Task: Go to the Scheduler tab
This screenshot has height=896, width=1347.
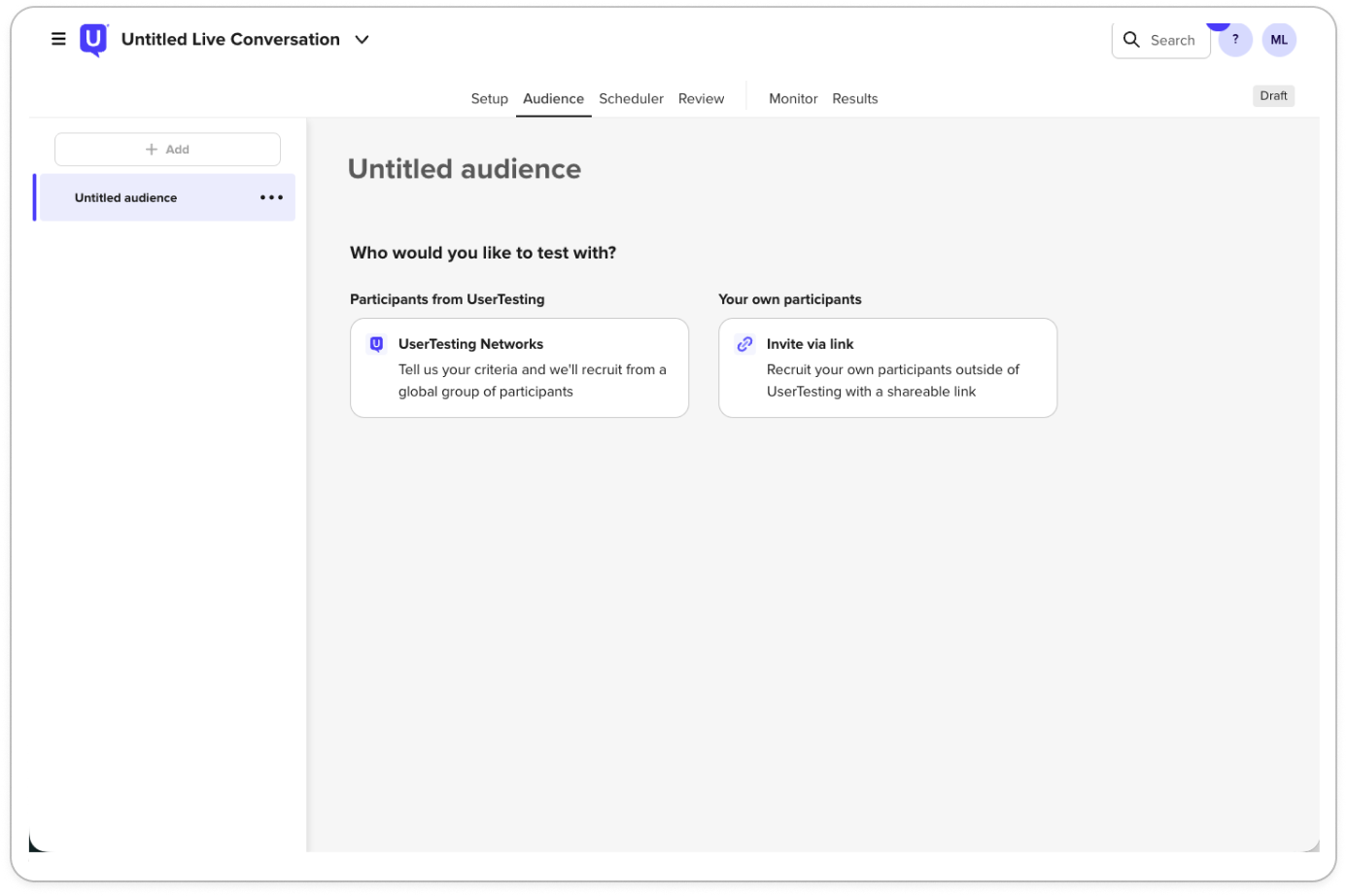Action: point(631,99)
